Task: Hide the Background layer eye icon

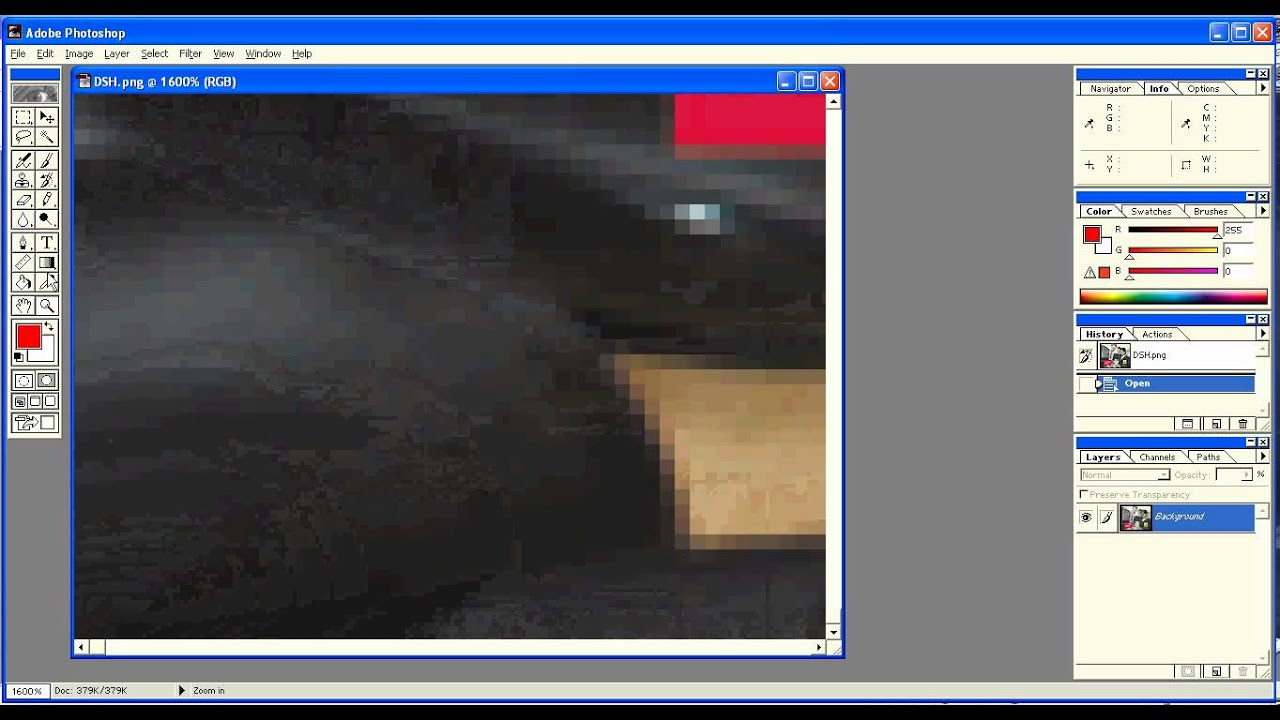Action: pos(1086,517)
